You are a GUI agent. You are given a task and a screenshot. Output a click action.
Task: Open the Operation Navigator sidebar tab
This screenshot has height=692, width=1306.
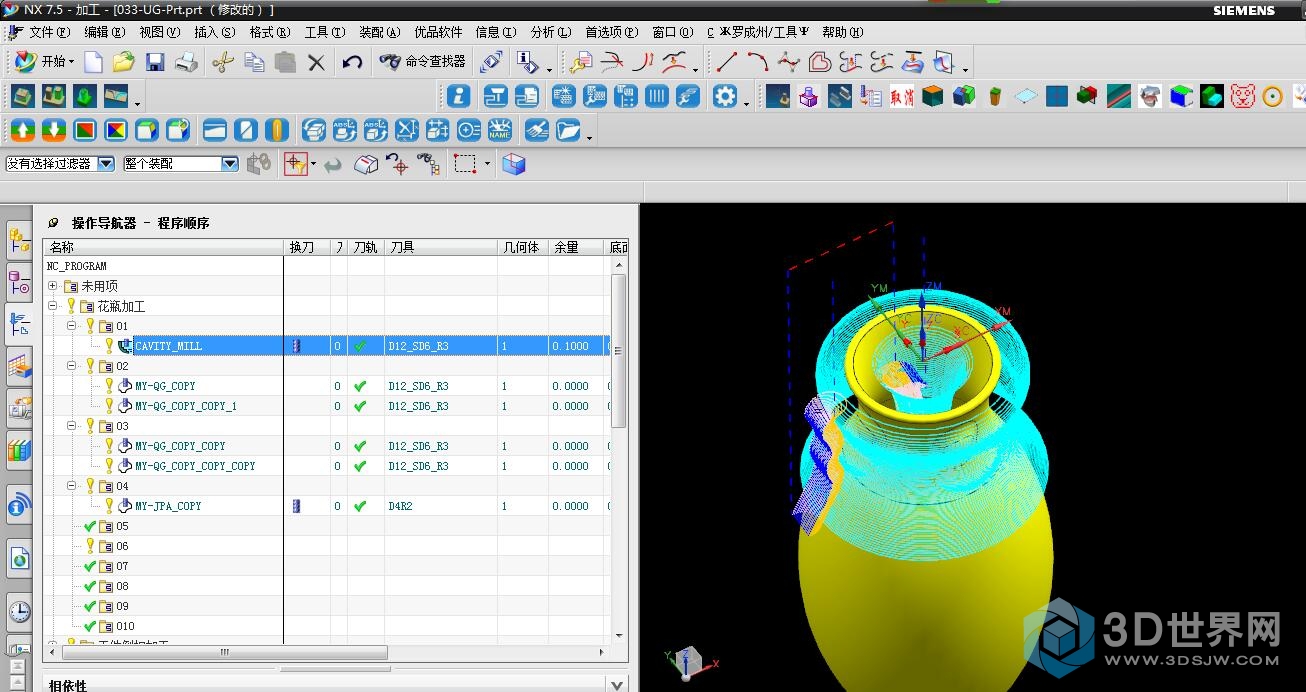[19, 323]
